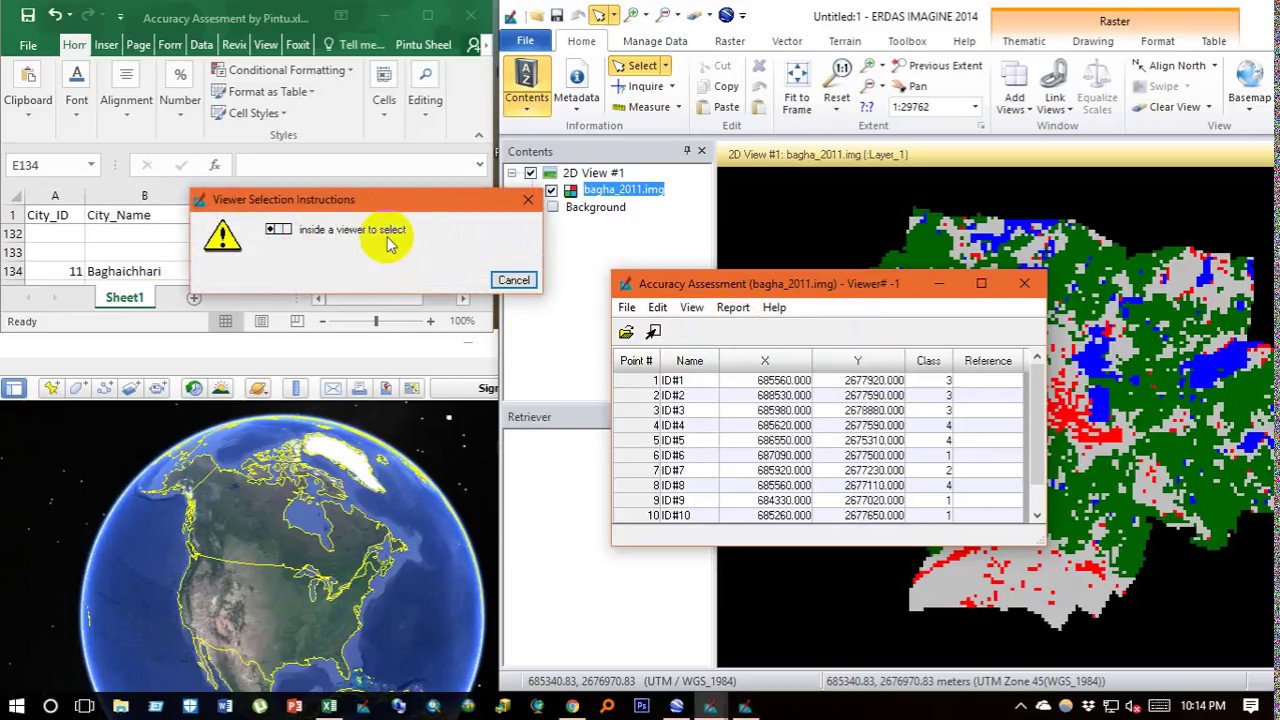
Task: Click Format as Table in Excel
Action: (262, 91)
